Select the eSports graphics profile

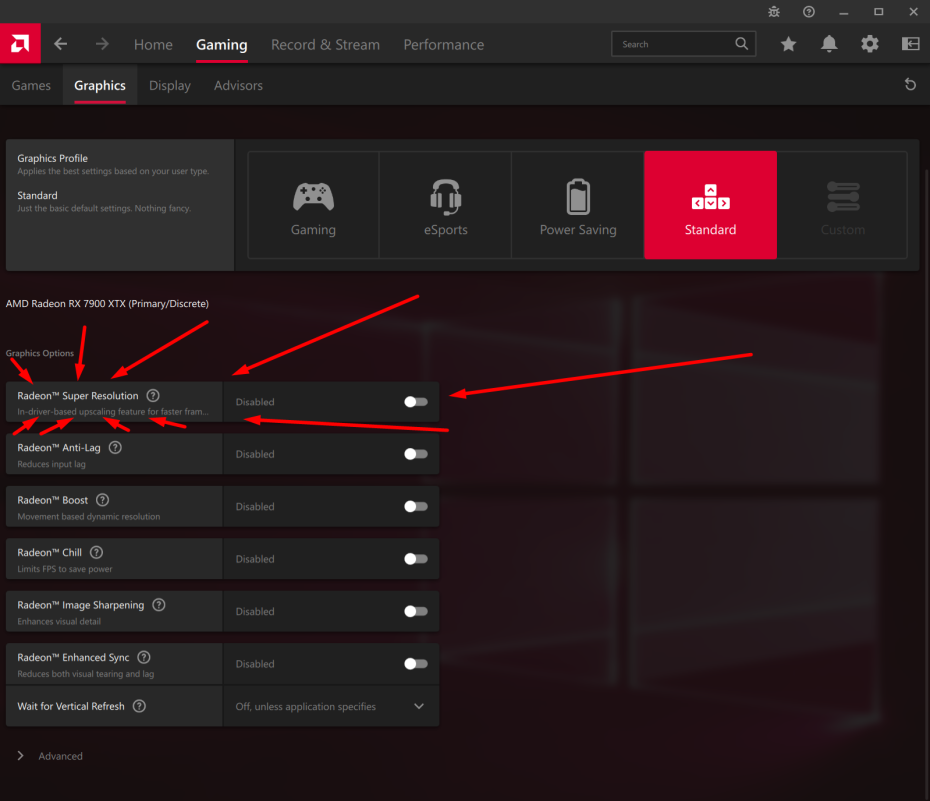[445, 206]
